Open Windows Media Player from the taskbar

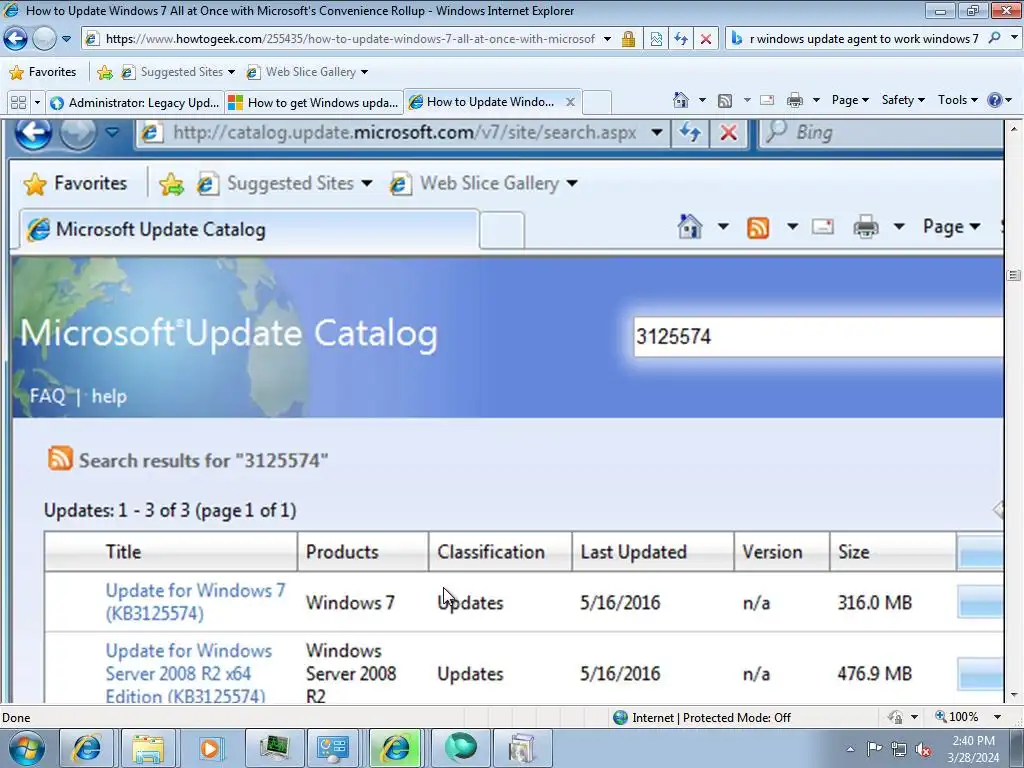pyautogui.click(x=210, y=748)
